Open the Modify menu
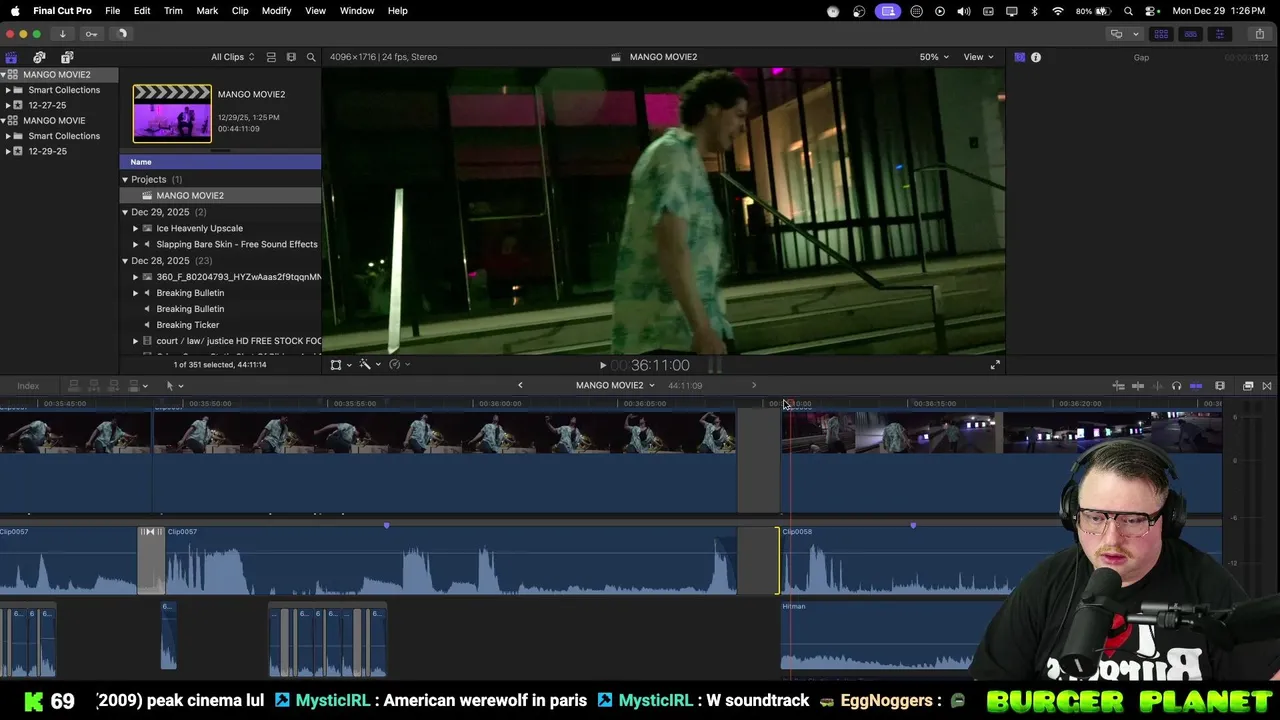Viewport: 1280px width, 720px height. point(277,10)
